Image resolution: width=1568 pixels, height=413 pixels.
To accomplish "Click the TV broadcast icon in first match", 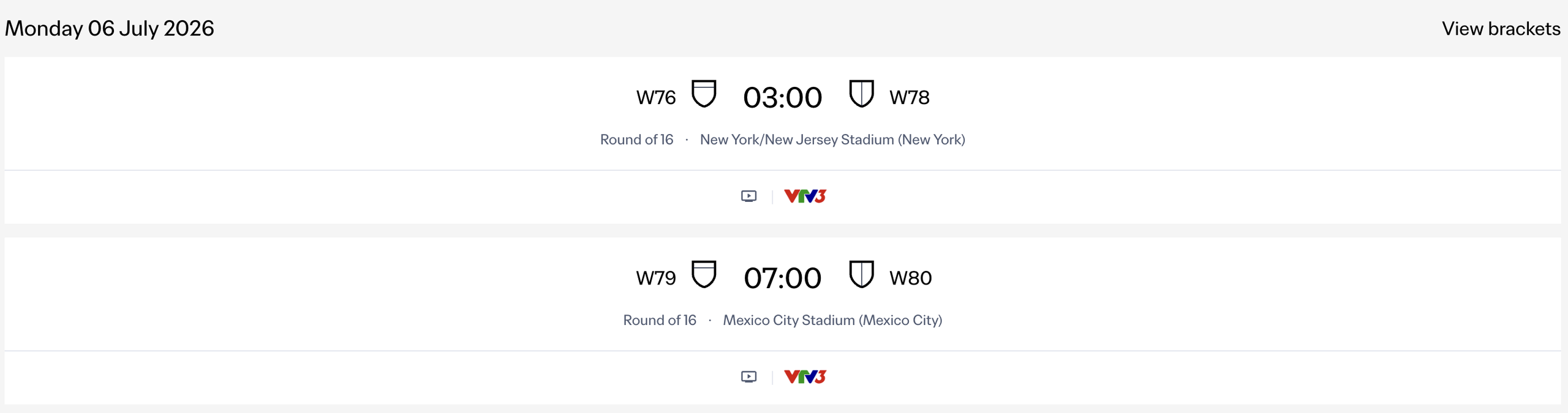I will 748,196.
